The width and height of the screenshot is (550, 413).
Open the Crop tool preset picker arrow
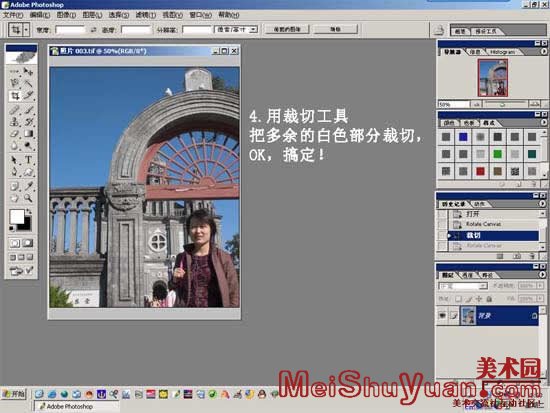[26, 30]
